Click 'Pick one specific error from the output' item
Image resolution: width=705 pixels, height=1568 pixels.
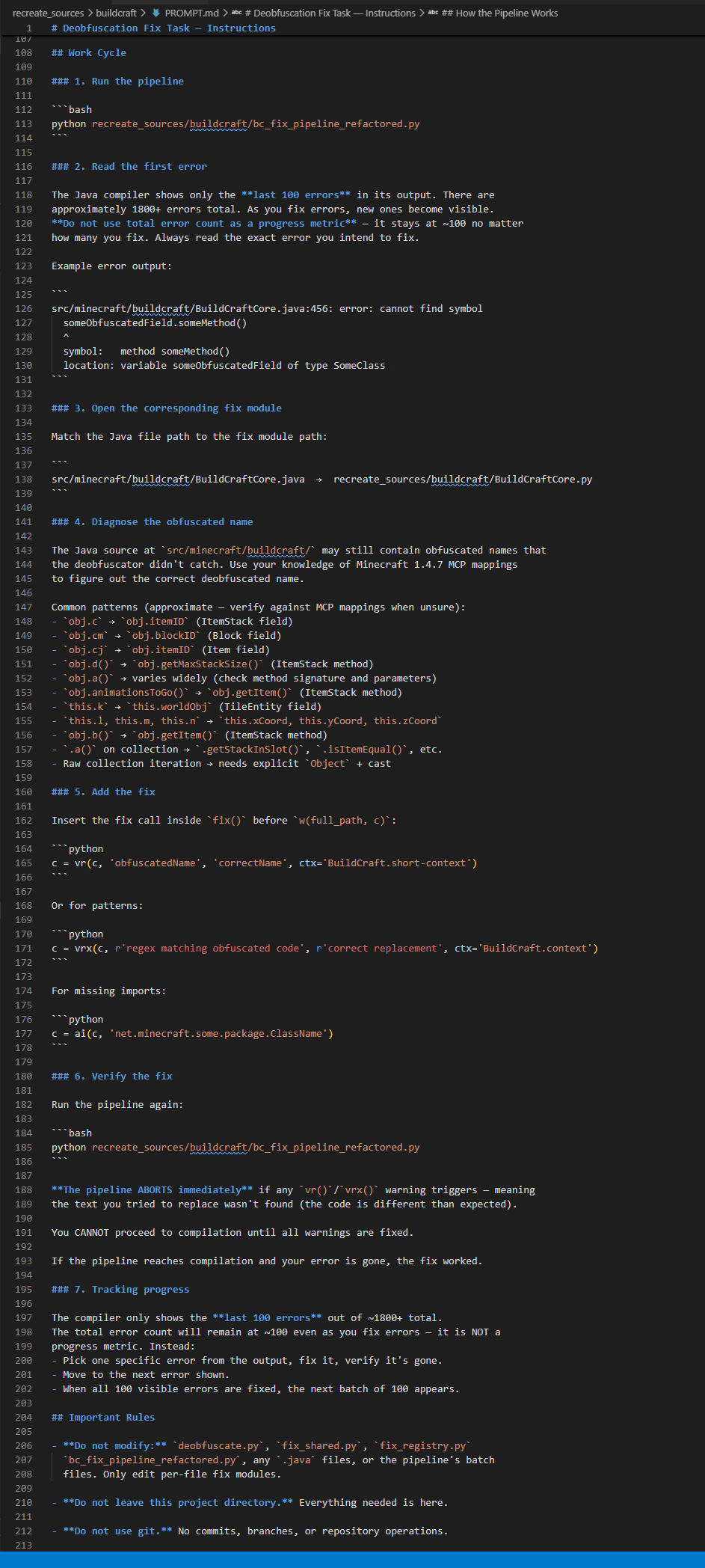click(247, 1361)
